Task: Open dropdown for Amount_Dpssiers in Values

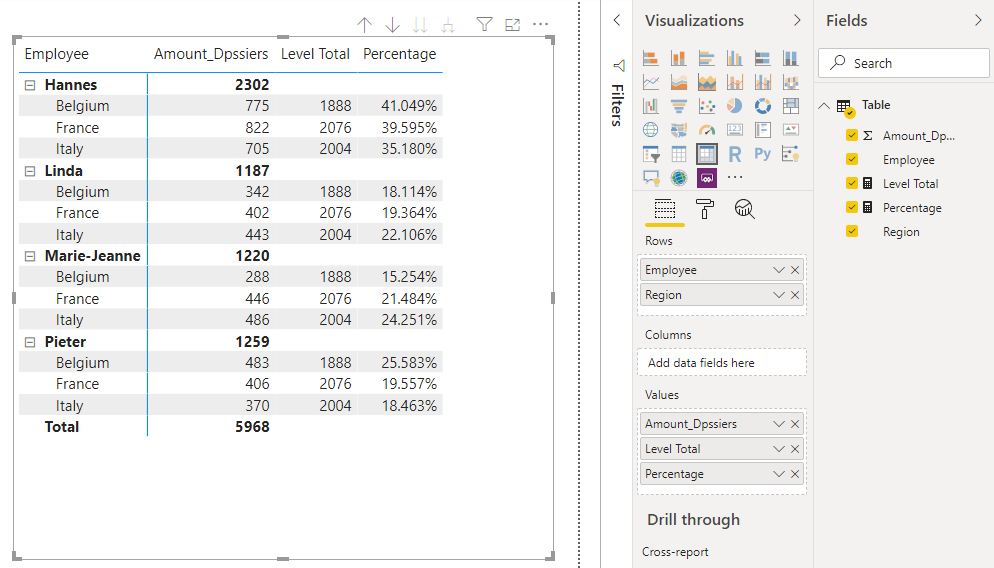Action: [779, 424]
